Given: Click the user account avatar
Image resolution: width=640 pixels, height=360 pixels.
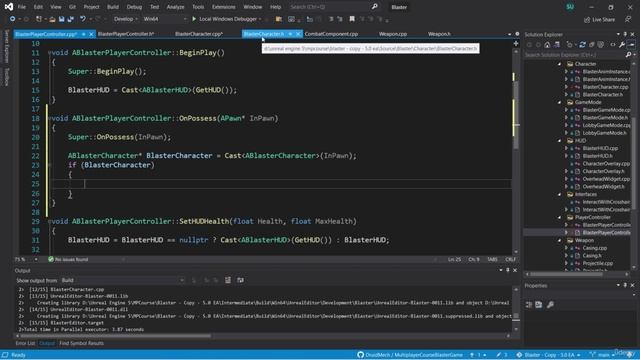Looking at the screenshot, I should 570,7.
